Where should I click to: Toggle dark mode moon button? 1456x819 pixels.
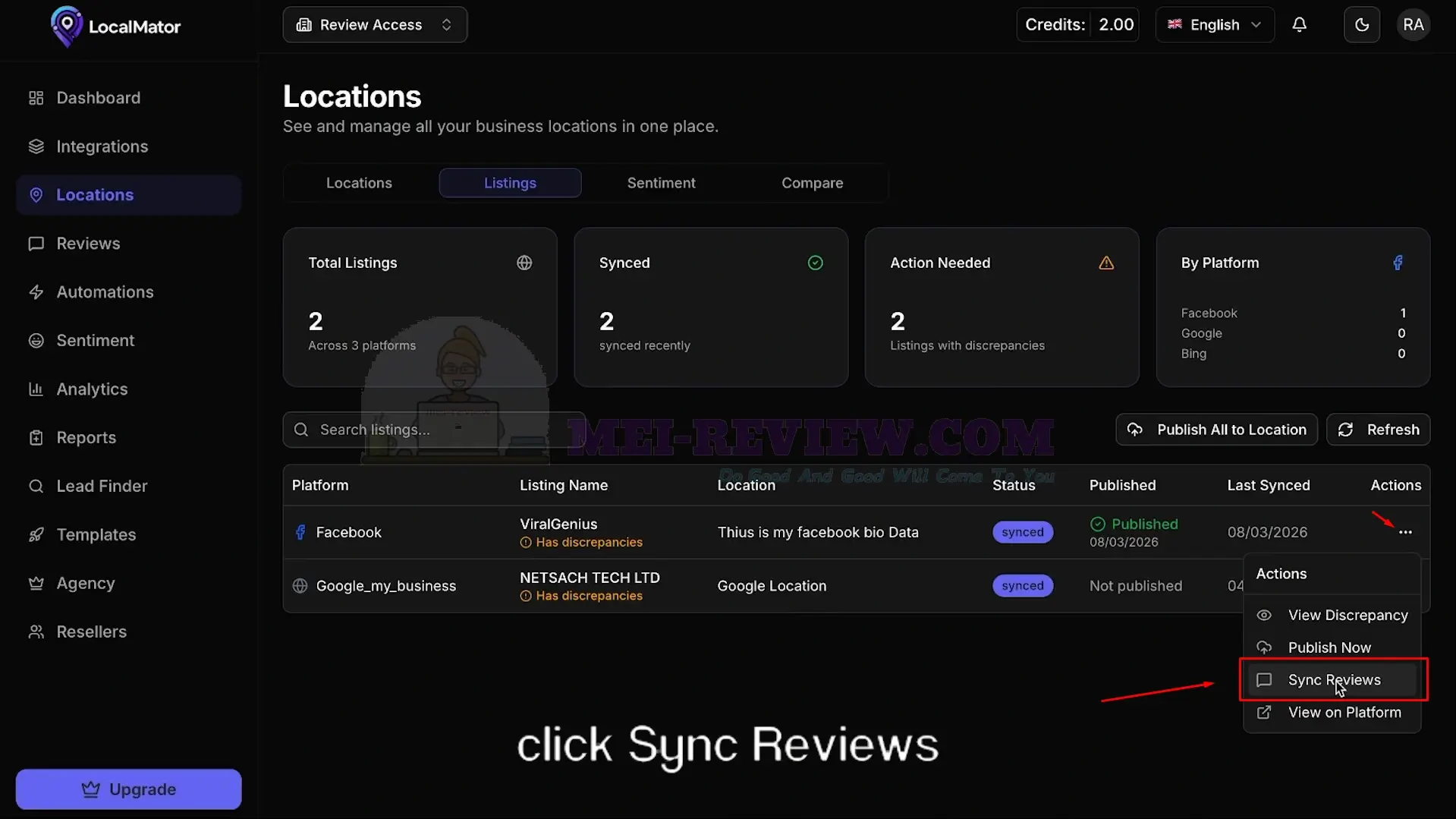(x=1362, y=25)
